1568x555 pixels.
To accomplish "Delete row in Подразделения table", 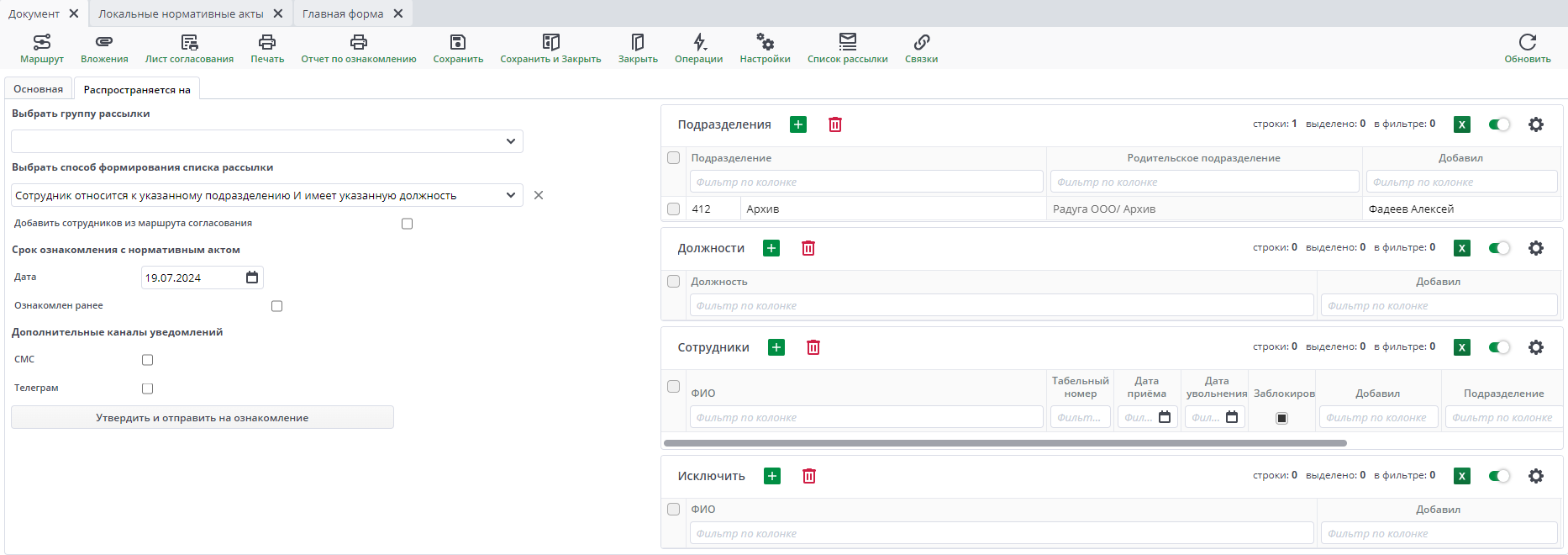I will pyautogui.click(x=835, y=124).
